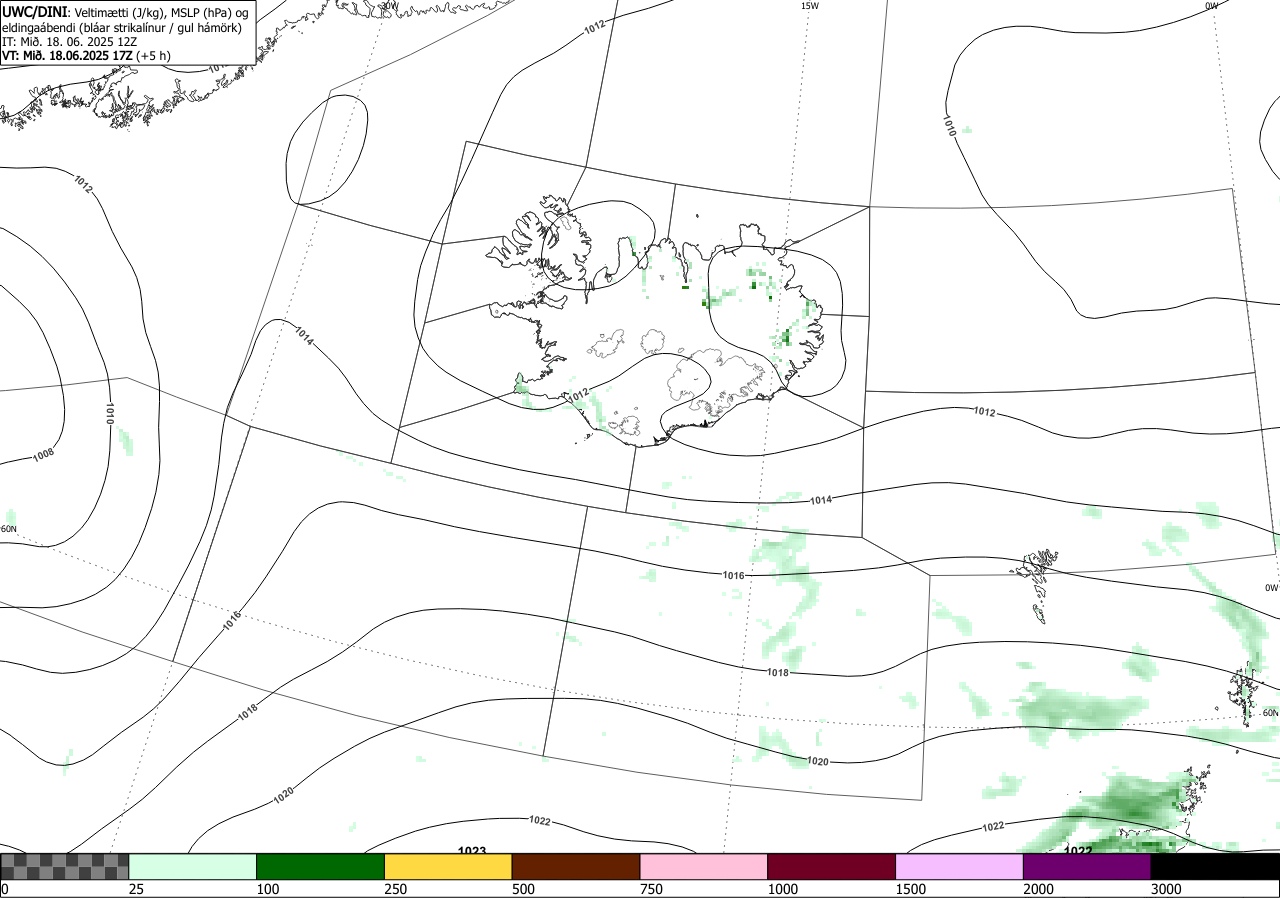Click the "1008" isobar label
The width and height of the screenshot is (1280, 898).
tap(43, 455)
